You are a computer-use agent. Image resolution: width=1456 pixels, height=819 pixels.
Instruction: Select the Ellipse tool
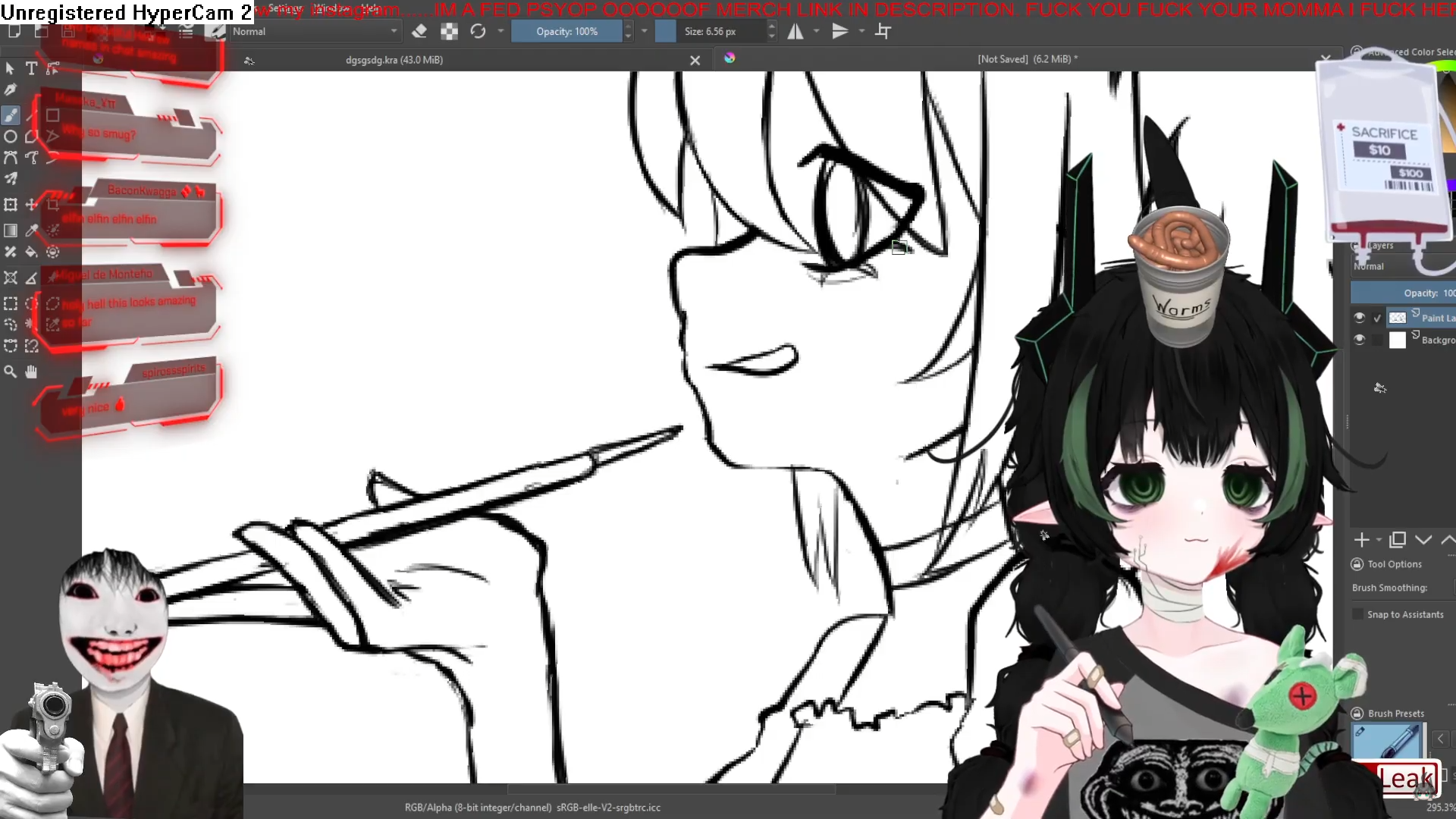pos(11,137)
